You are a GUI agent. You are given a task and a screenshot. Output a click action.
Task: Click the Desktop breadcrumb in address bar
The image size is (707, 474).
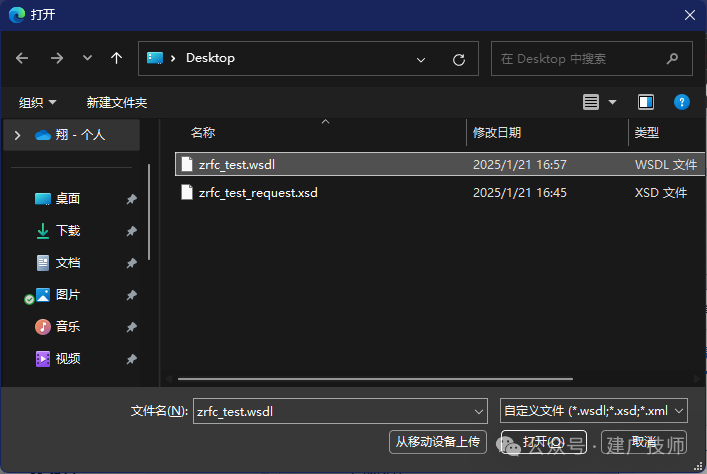tap(210, 58)
